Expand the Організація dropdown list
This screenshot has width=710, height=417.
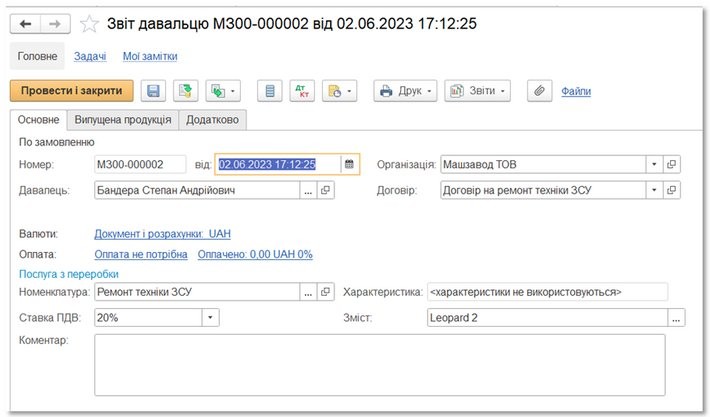654,164
